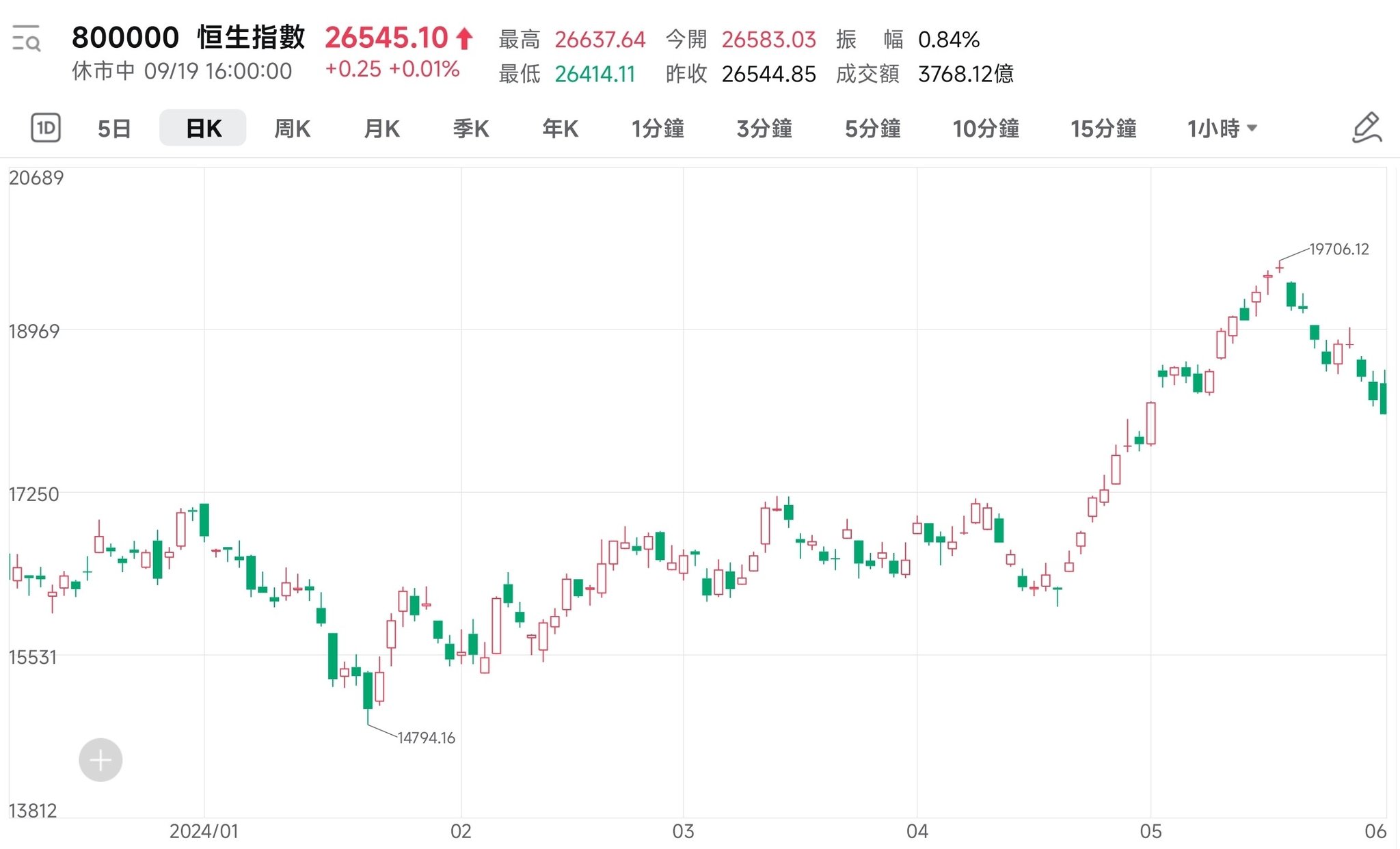Select the 月K monthly tab
The width and height of the screenshot is (1400, 849).
381,129
